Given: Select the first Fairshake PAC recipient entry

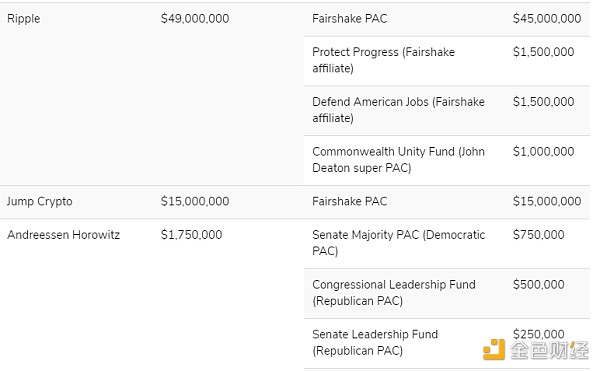Looking at the screenshot, I should [x=350, y=18].
